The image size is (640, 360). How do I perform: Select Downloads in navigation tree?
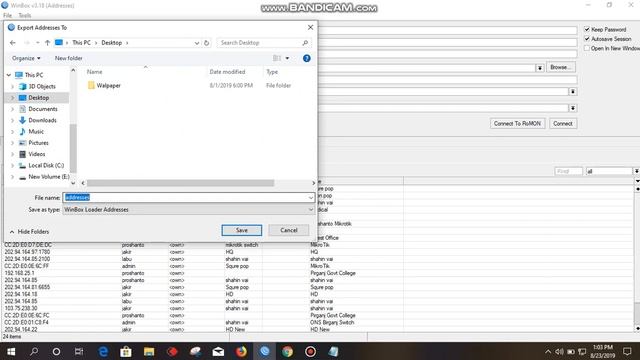click(42, 120)
